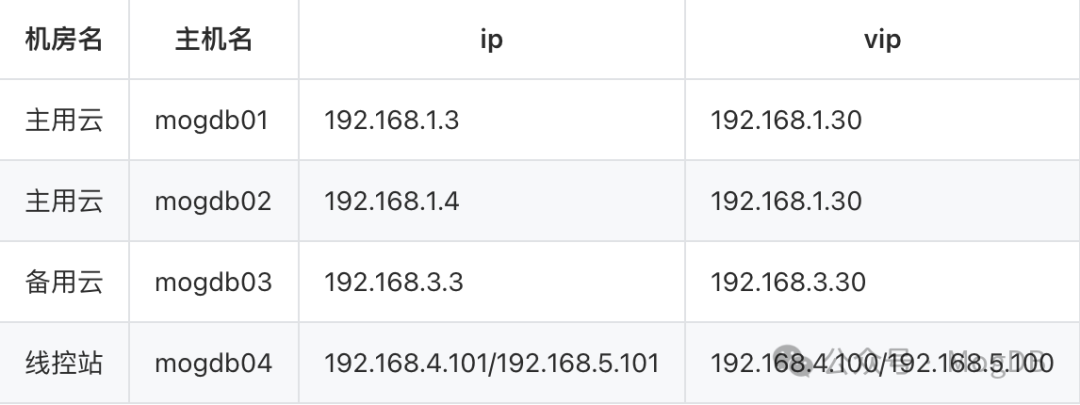Select the vip column header
The image size is (1080, 405).
coord(882,39)
